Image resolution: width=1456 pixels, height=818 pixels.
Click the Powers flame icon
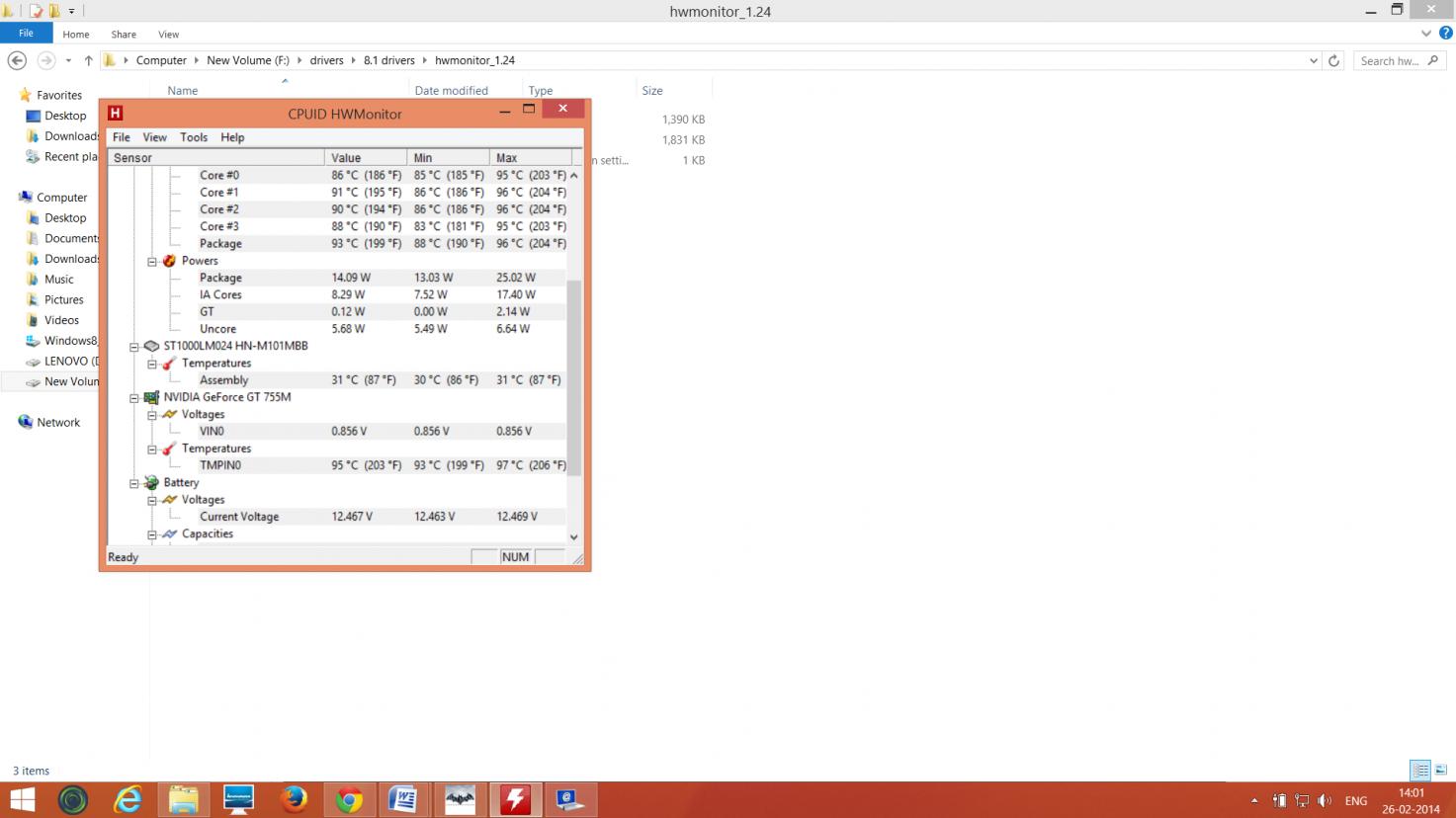coord(169,261)
